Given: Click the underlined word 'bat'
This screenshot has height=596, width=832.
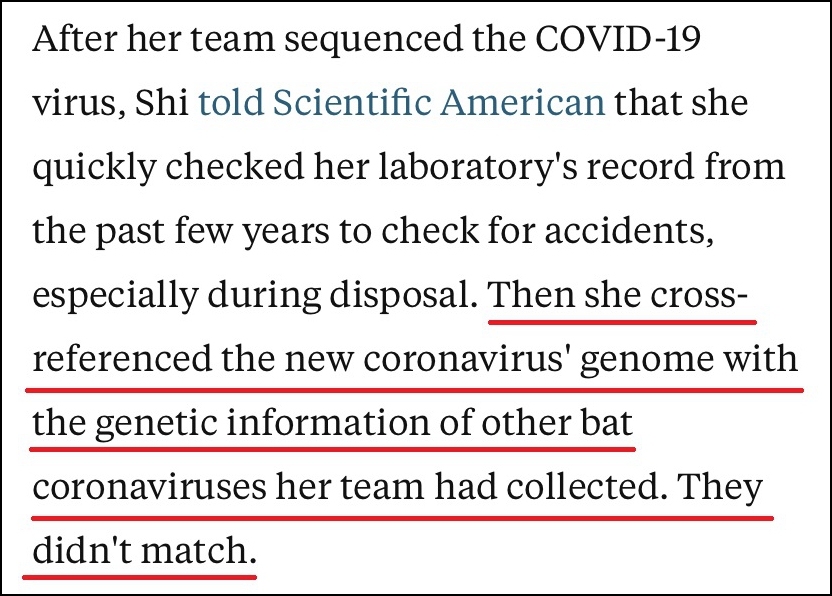Looking at the screenshot, I should (x=606, y=422).
